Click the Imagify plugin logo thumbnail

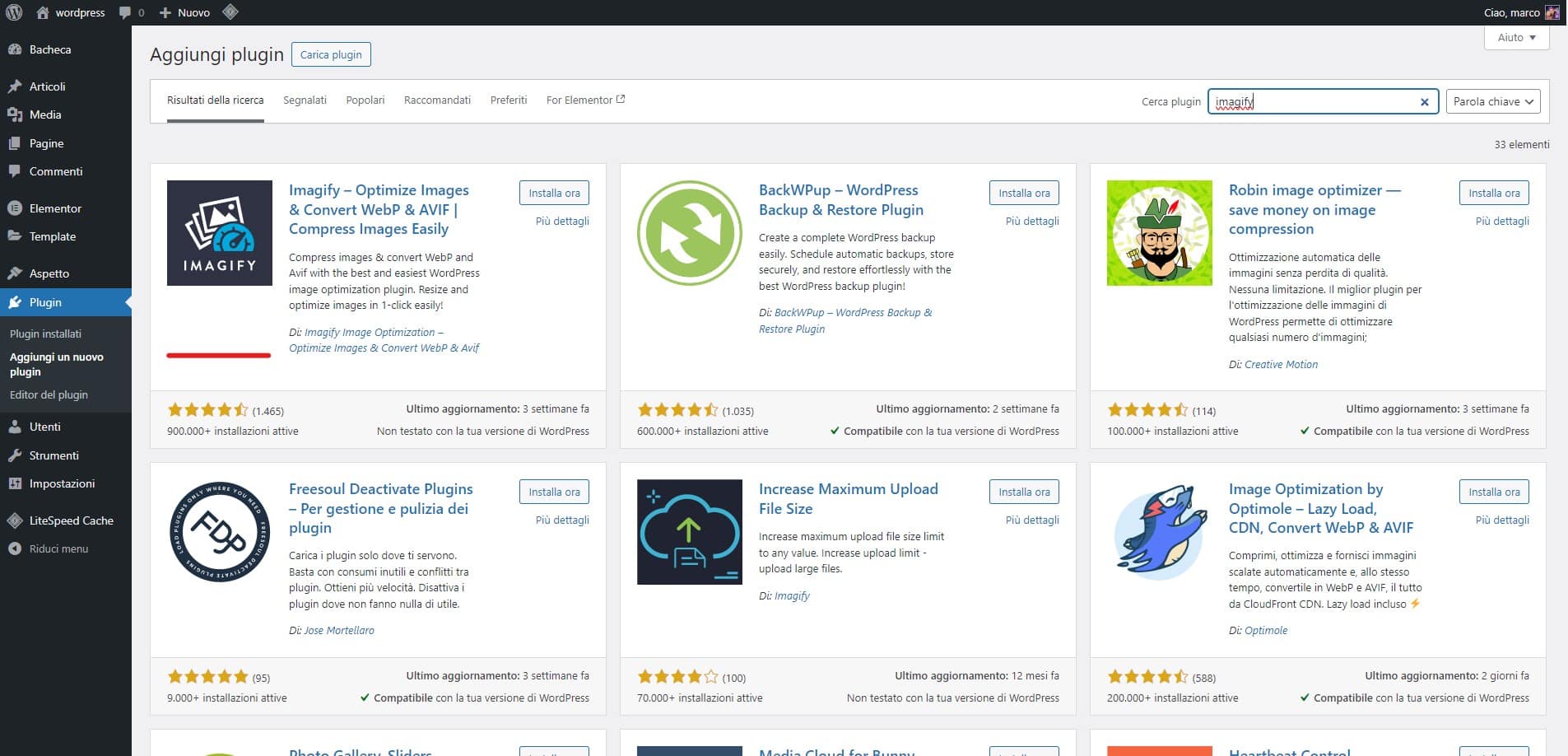coord(219,233)
